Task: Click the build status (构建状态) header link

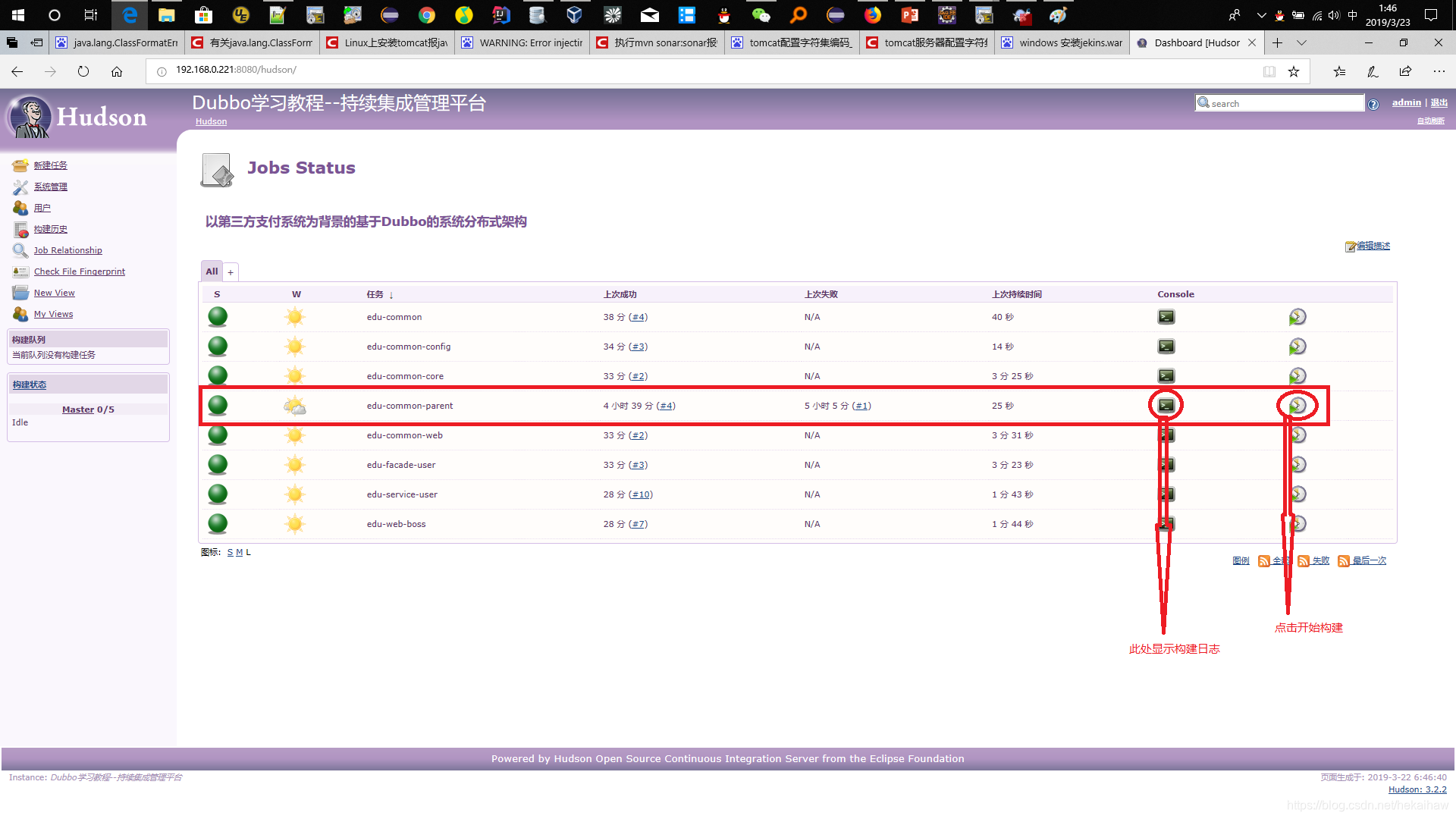Action: coord(29,385)
